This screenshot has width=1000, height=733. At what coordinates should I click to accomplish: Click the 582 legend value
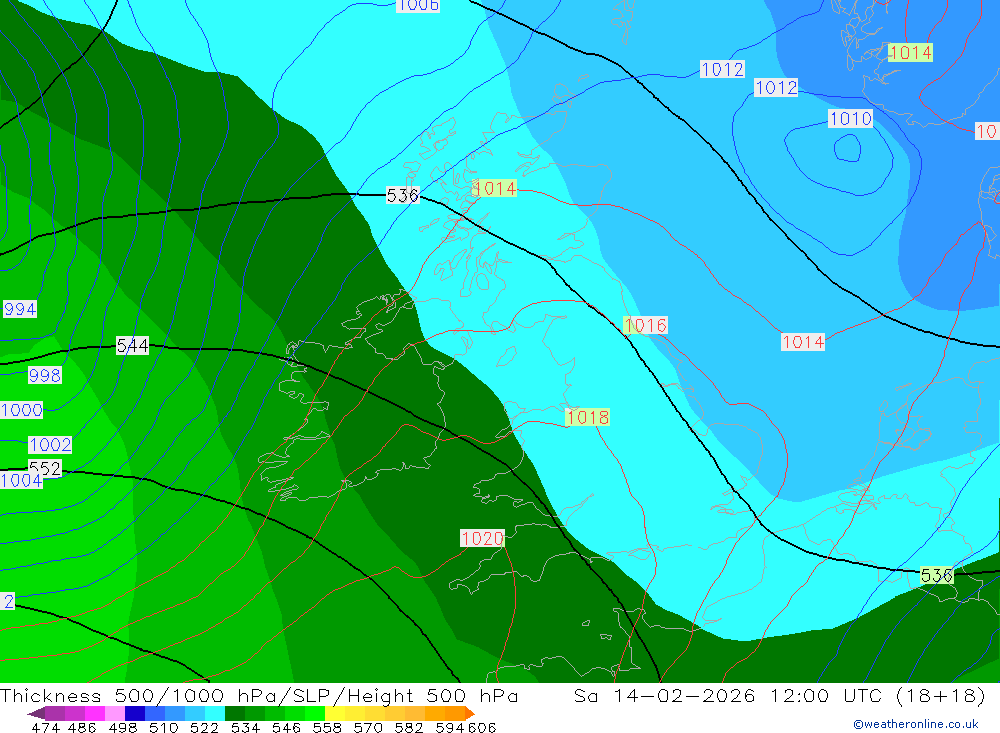point(408,727)
